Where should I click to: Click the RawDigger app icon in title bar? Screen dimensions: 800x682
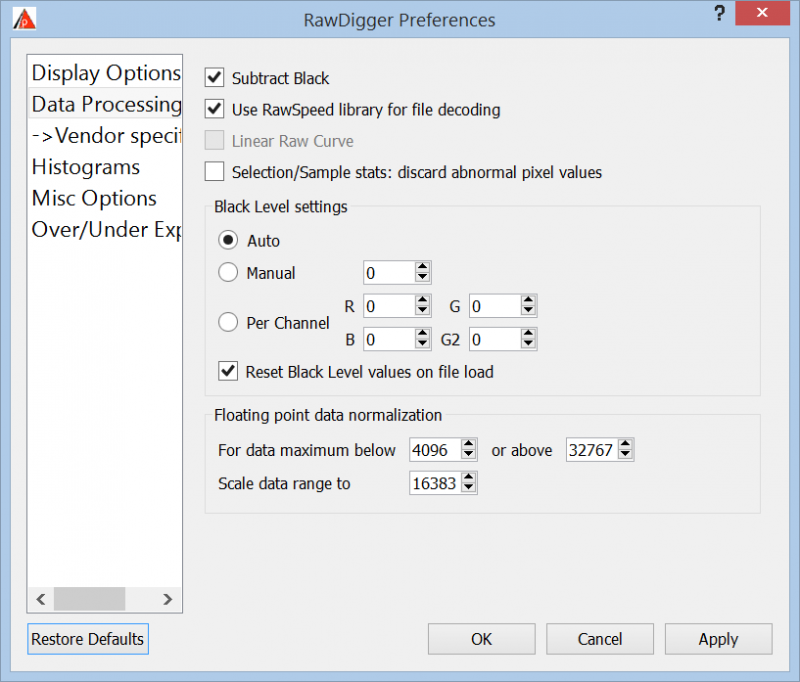(x=24, y=20)
